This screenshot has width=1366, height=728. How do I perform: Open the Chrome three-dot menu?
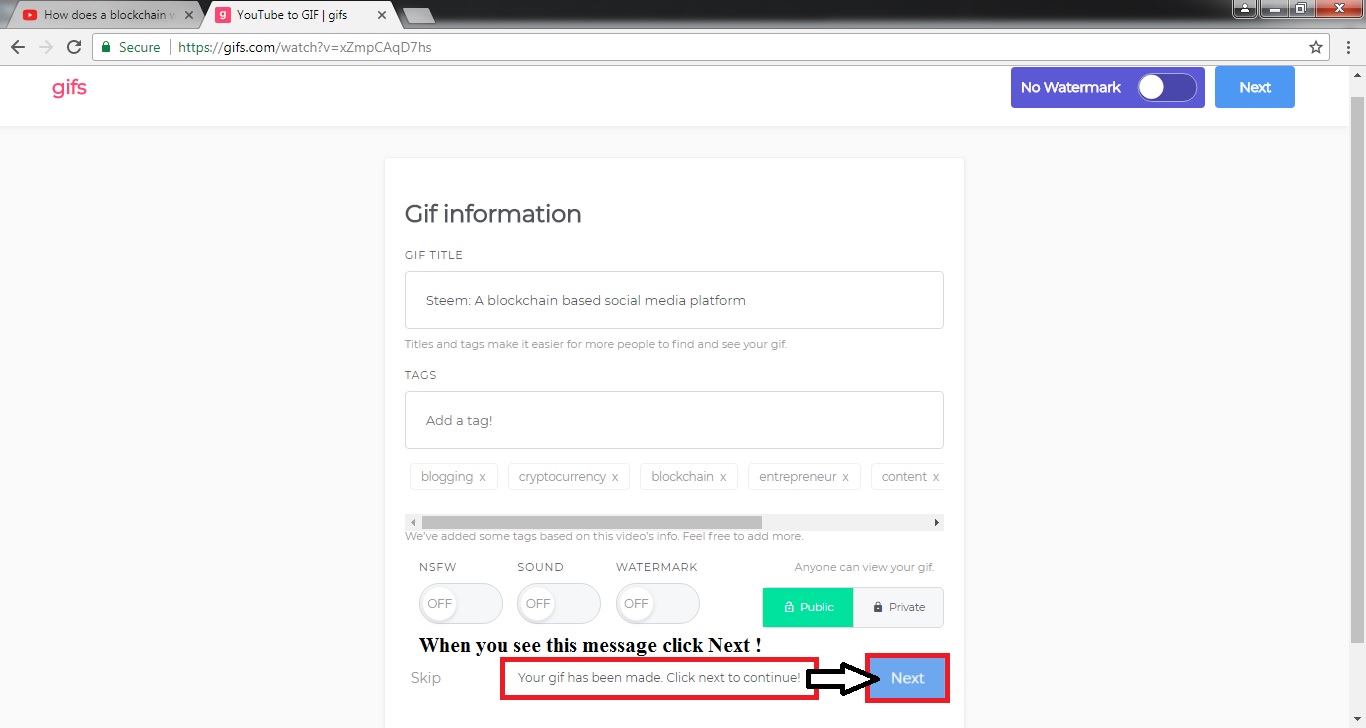(1347, 47)
